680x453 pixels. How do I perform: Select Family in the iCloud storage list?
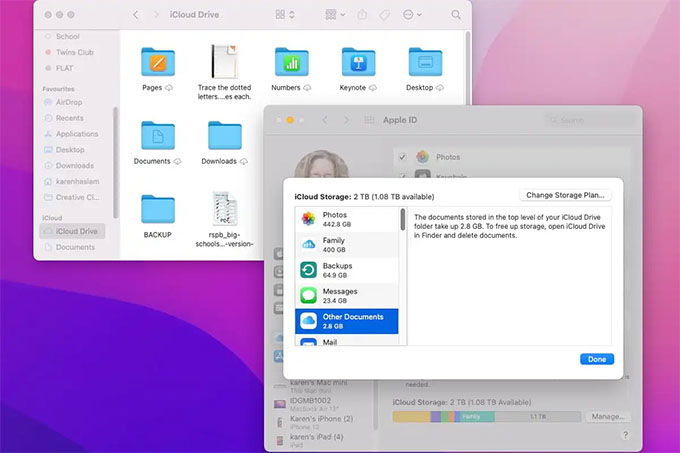coord(347,244)
